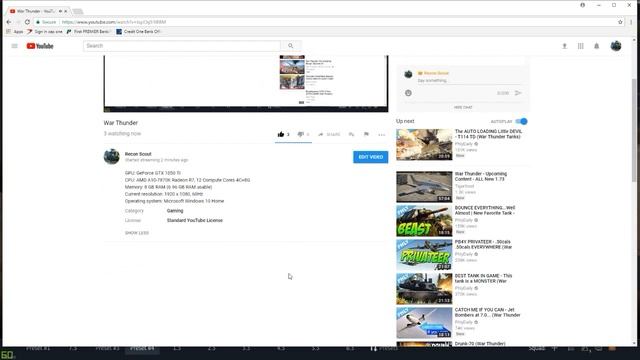Open the more actions ellipsis menu

point(382,135)
